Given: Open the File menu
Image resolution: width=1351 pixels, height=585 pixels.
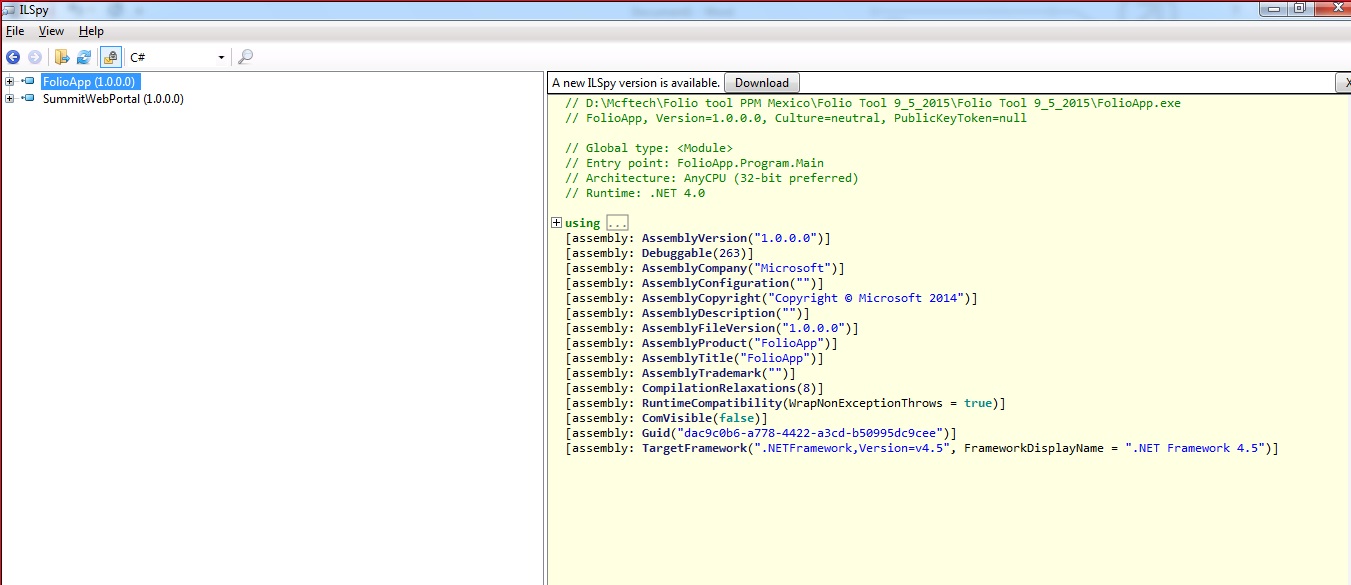Looking at the screenshot, I should [x=15, y=31].
